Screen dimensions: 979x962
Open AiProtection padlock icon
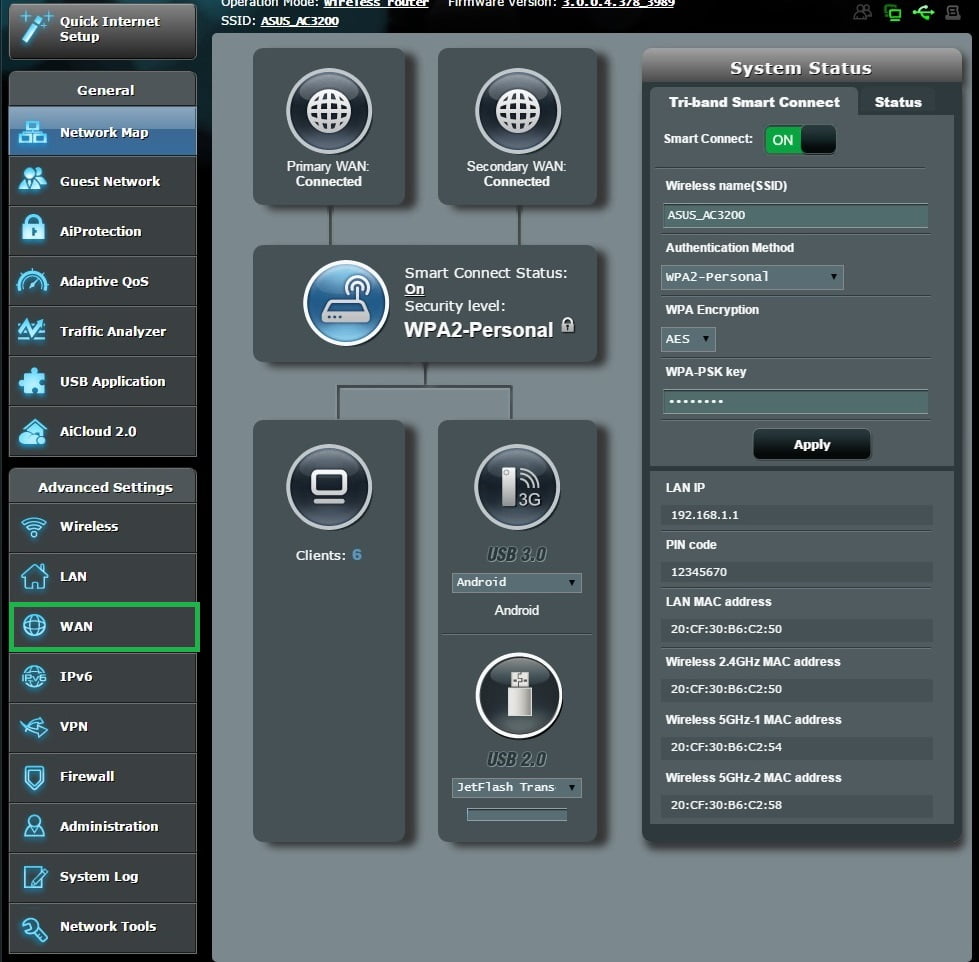pos(33,228)
